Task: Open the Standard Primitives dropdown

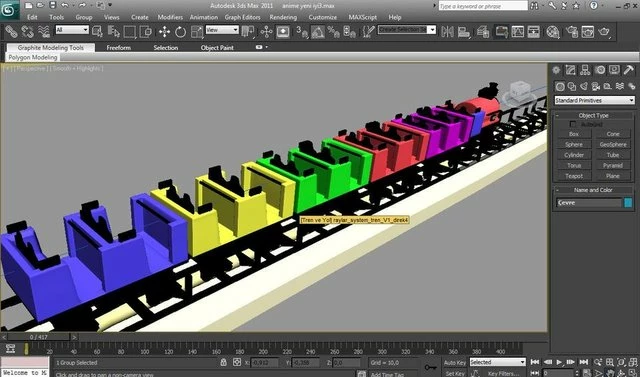Action: 594,100
